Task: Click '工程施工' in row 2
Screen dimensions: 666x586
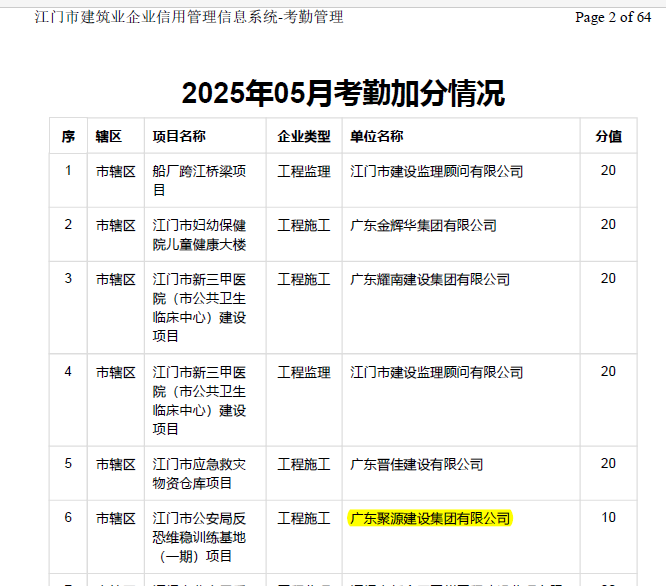Action: coord(304,225)
